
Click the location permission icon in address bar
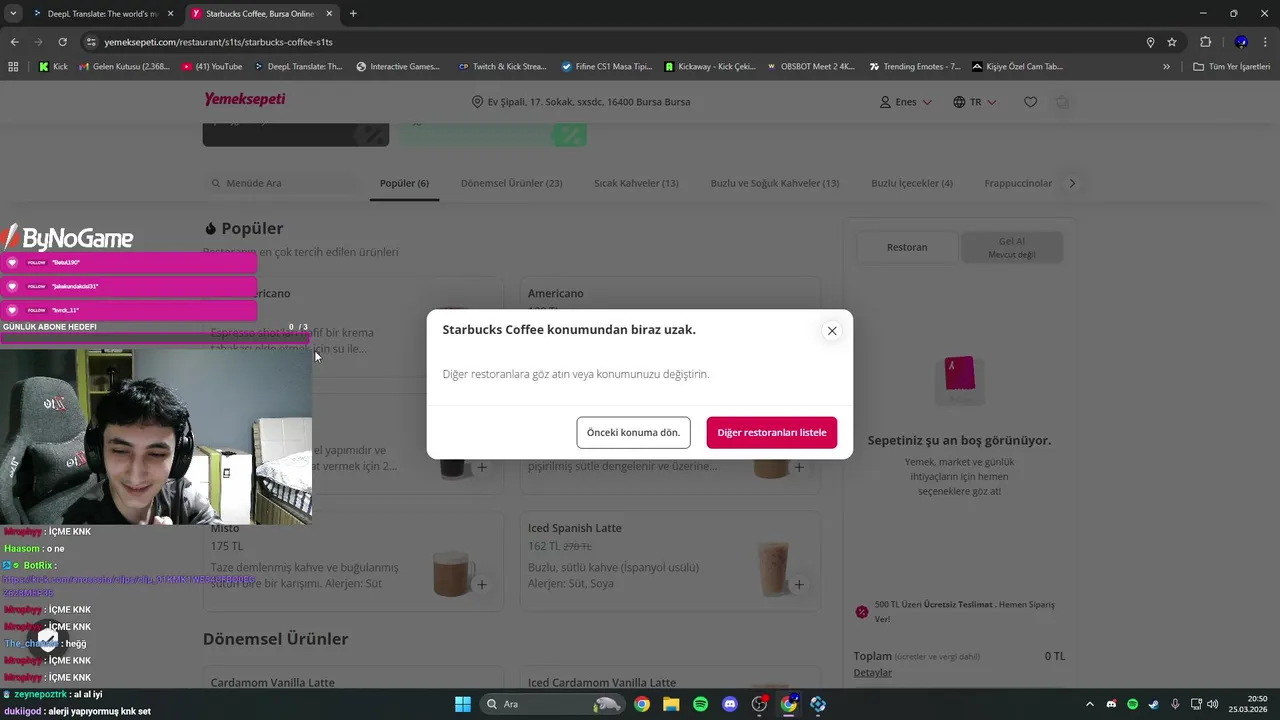click(1150, 42)
